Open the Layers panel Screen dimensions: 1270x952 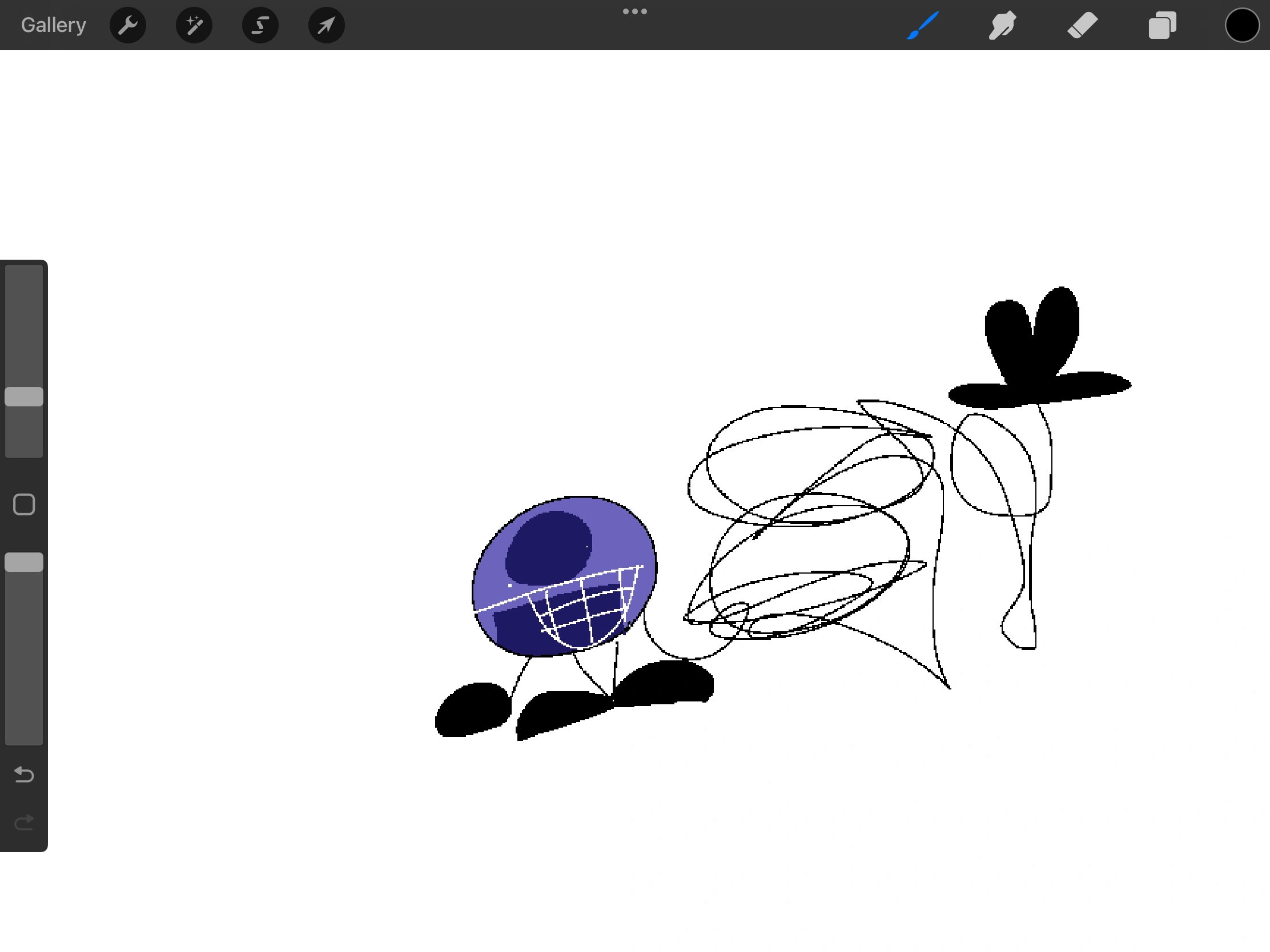1162,25
